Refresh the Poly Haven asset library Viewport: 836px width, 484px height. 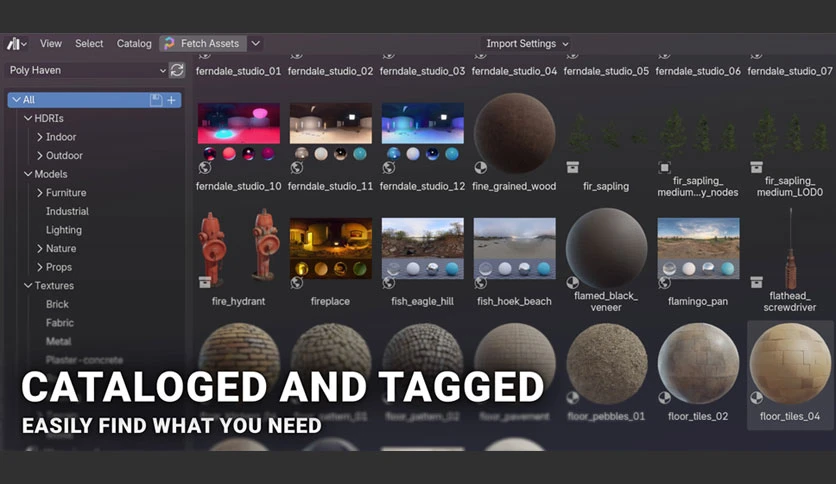(x=177, y=70)
